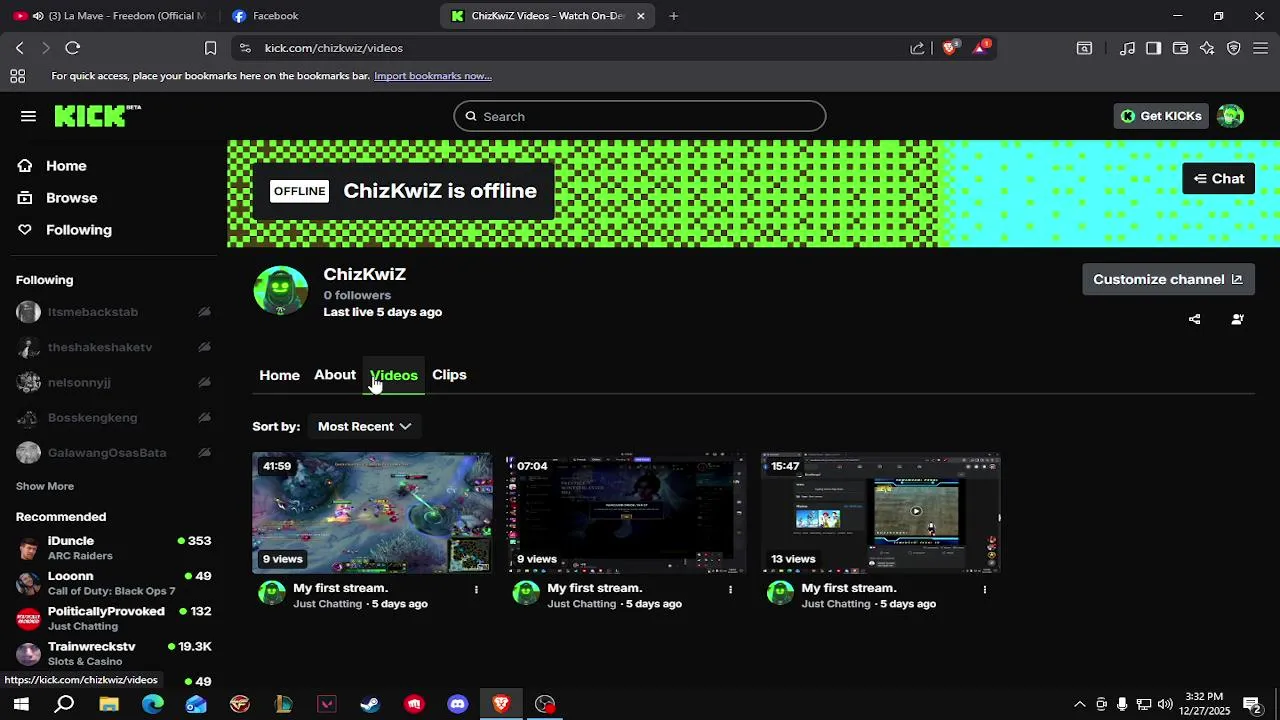The height and width of the screenshot is (720, 1280).
Task: Toggle notifications for Itsmebackstab
Action: coord(204,312)
